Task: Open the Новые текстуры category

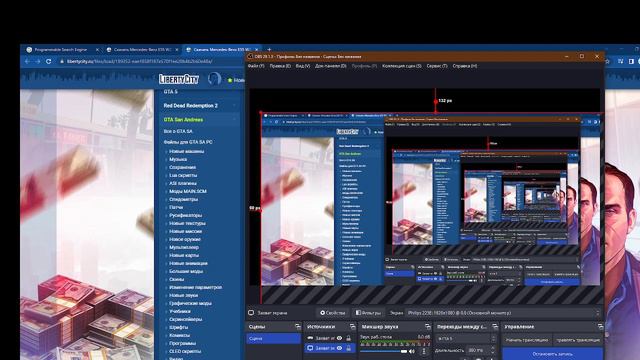Action: tap(187, 223)
